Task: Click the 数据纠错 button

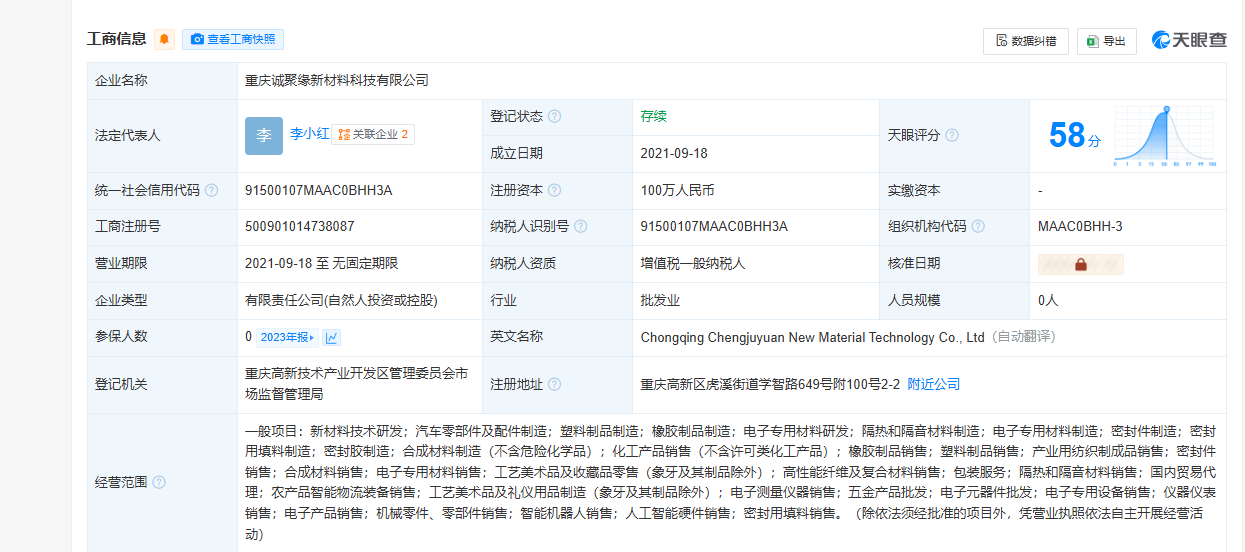Action: pos(1026,41)
